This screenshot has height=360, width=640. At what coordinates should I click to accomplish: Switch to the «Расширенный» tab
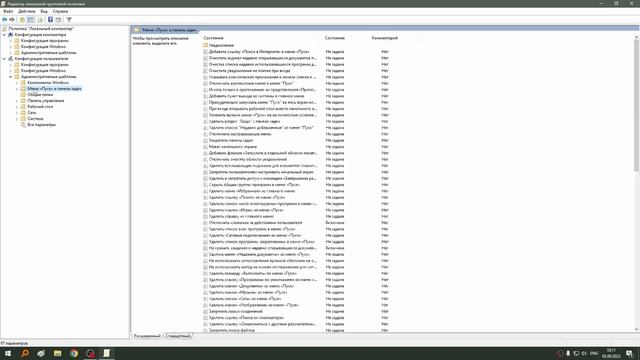(147, 336)
